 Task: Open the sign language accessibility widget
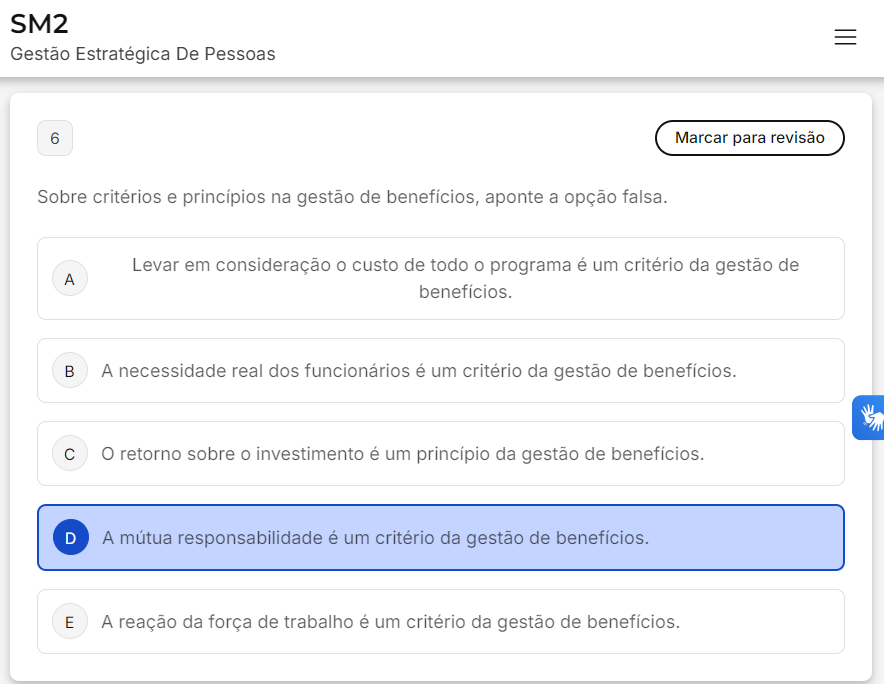[x=869, y=417]
